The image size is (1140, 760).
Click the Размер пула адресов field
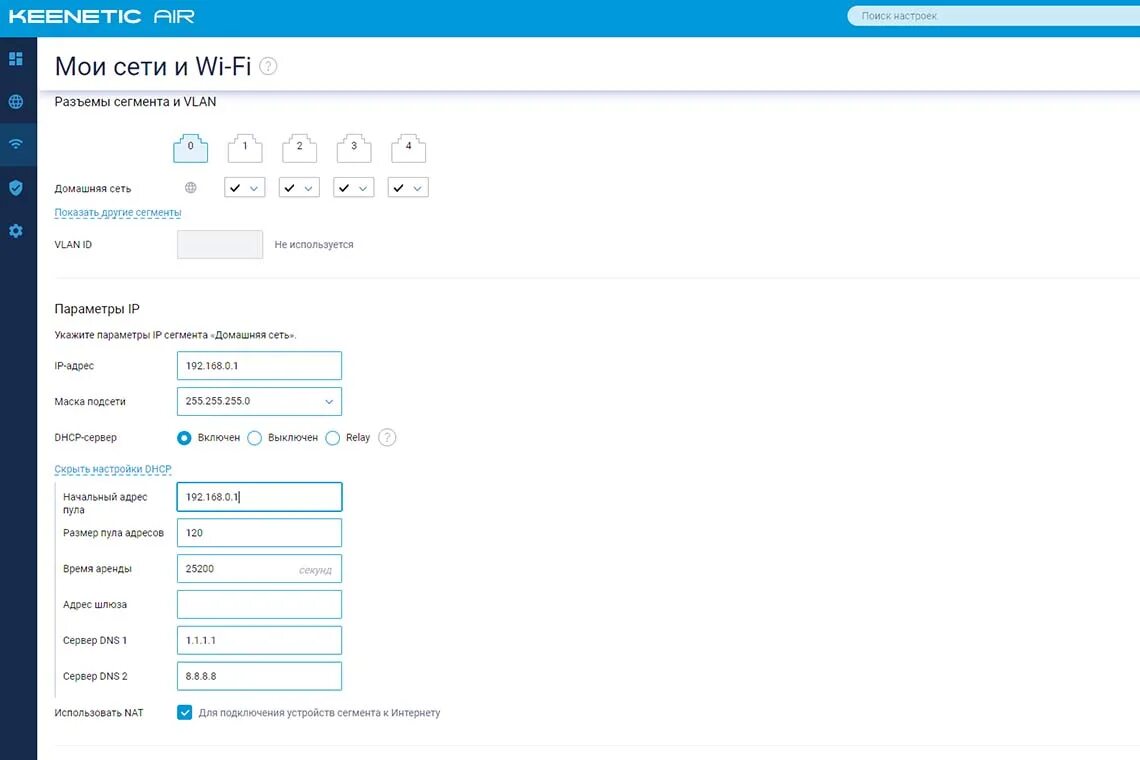(260, 532)
